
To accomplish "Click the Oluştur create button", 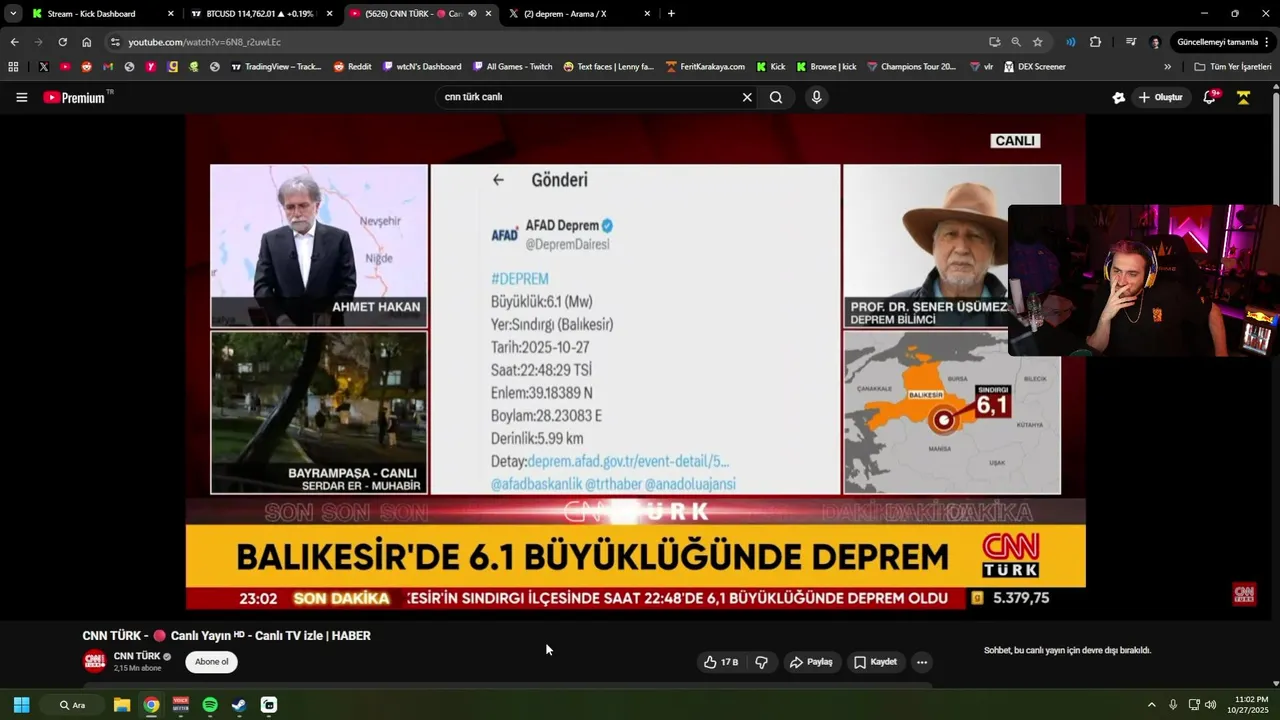I will pos(1159,97).
